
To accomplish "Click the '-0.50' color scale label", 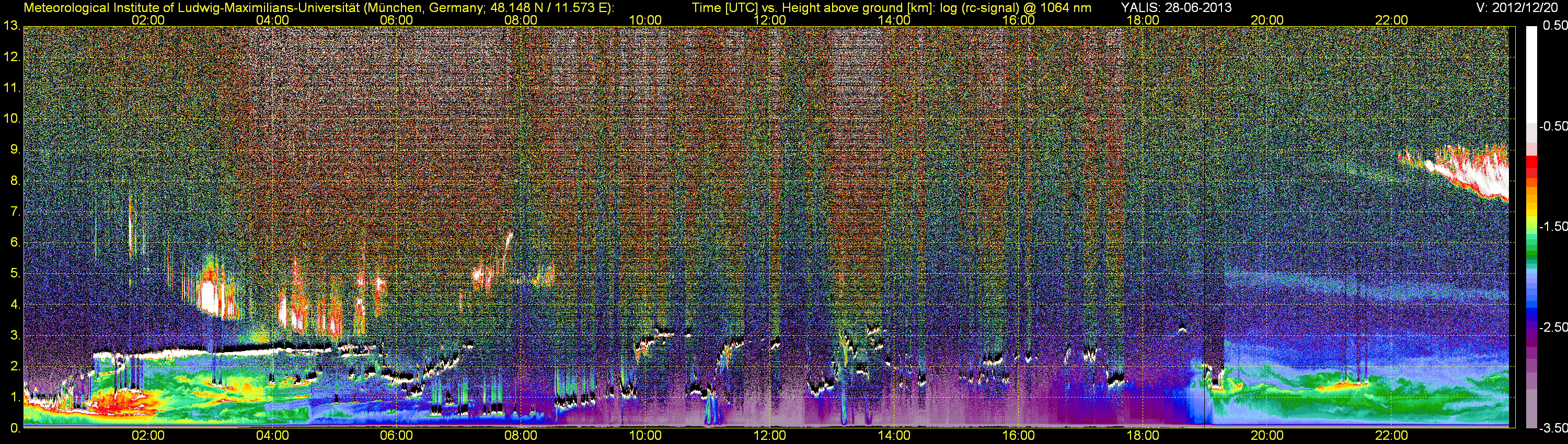I will (x=1553, y=126).
